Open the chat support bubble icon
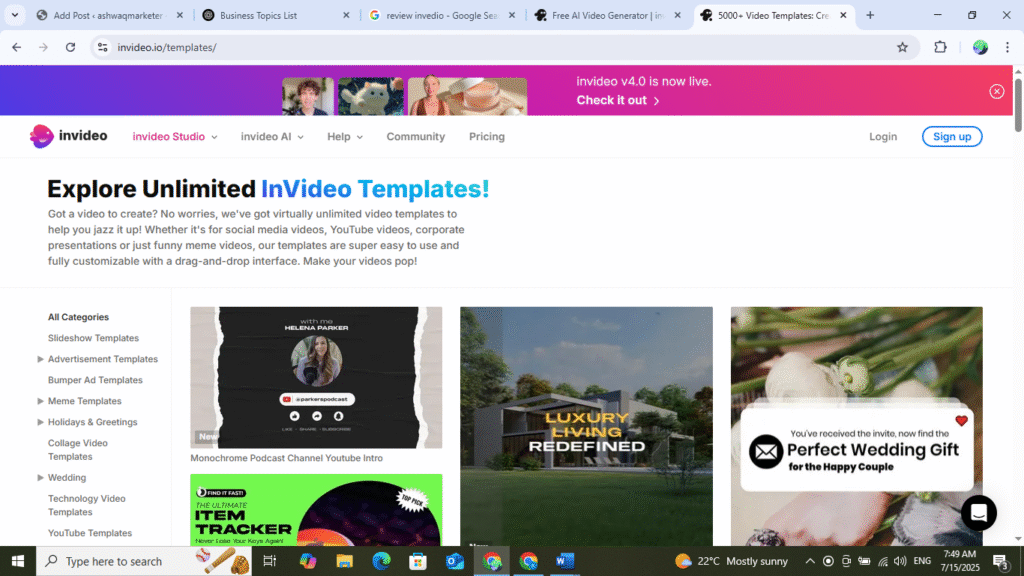 978,513
